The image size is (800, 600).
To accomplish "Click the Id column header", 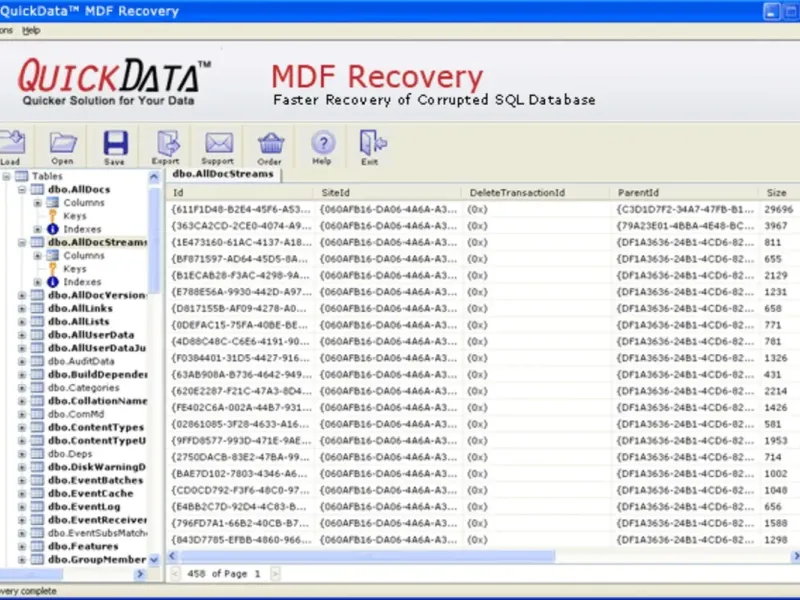I will [x=240, y=192].
